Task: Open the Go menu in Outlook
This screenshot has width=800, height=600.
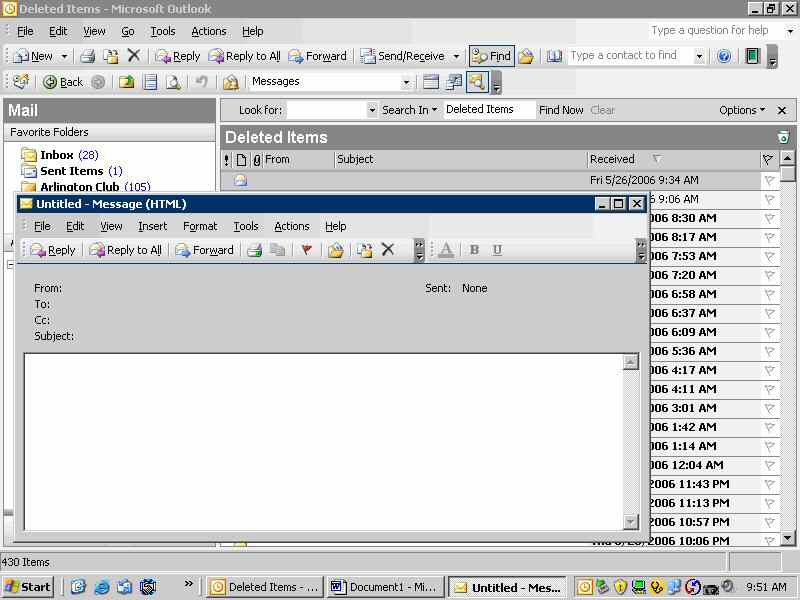Action: [x=128, y=31]
